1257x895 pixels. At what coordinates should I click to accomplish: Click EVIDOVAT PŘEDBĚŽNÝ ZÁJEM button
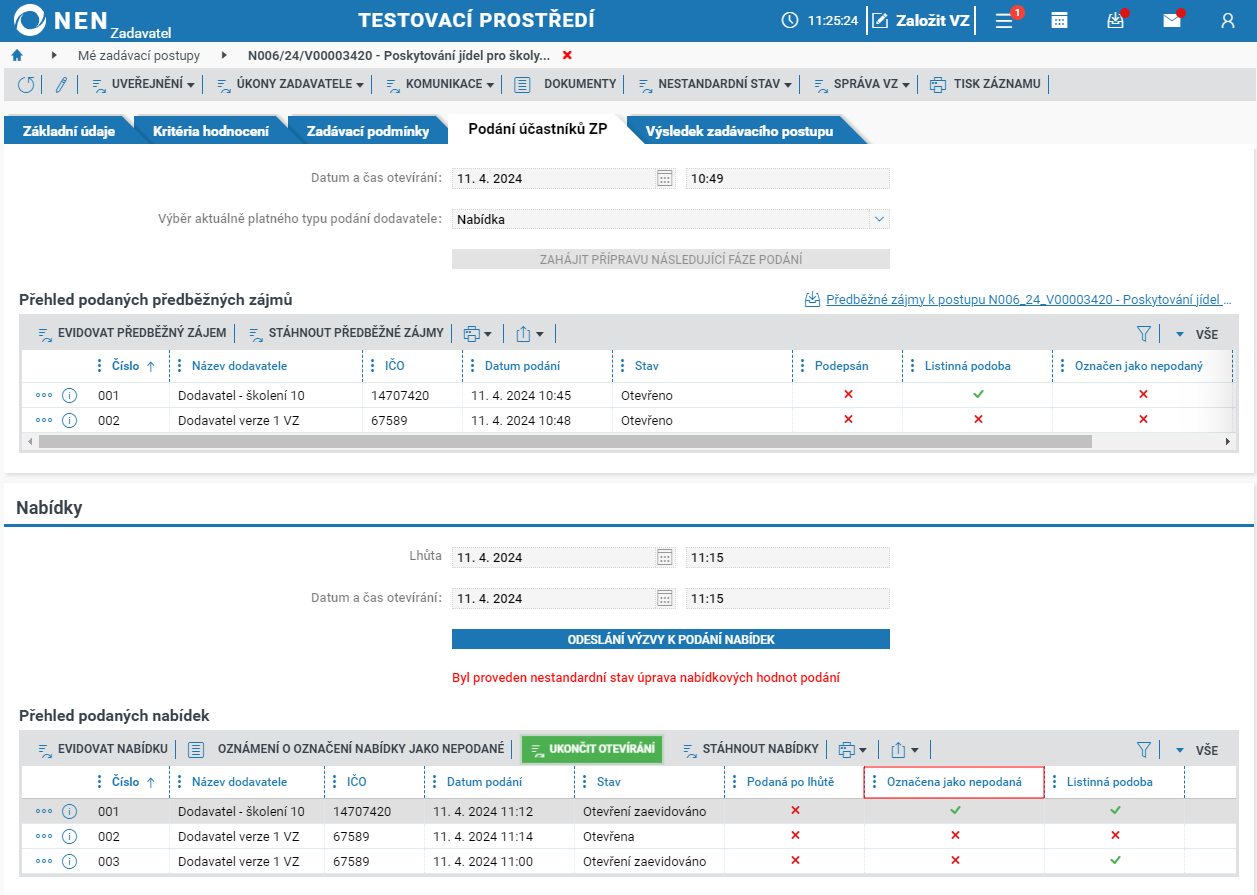click(132, 334)
